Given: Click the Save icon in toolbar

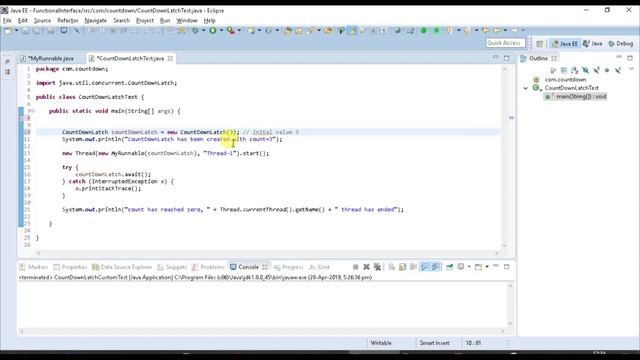Looking at the screenshot, I should [x=25, y=31].
